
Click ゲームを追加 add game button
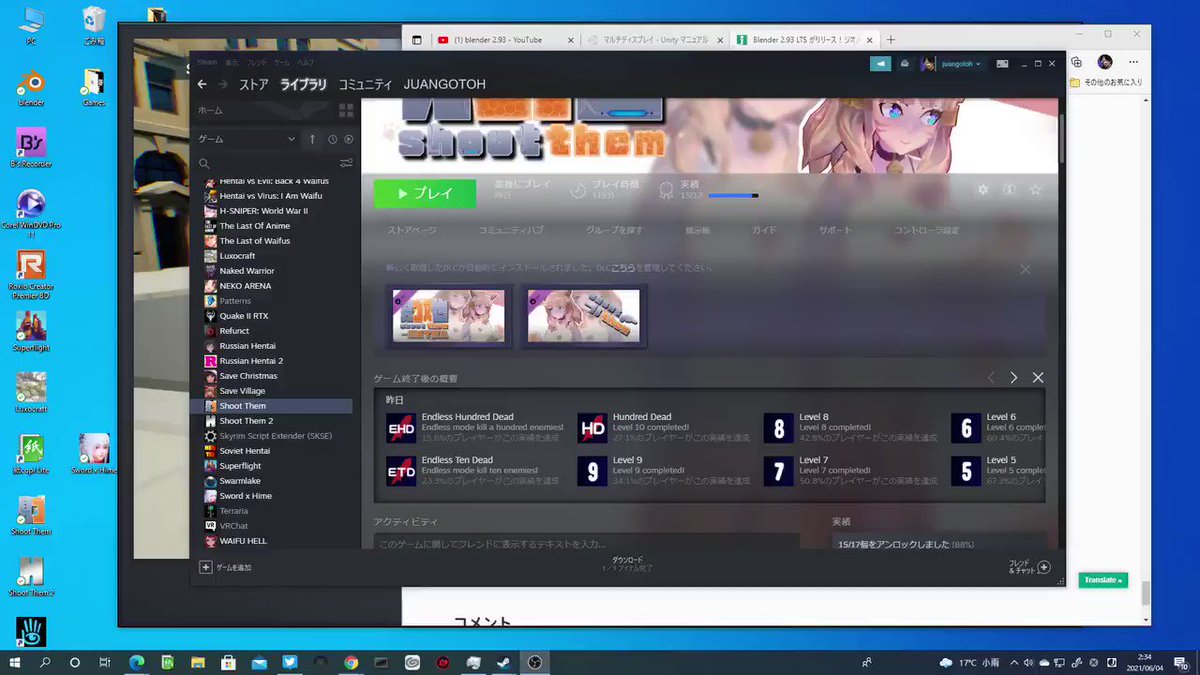click(225, 567)
